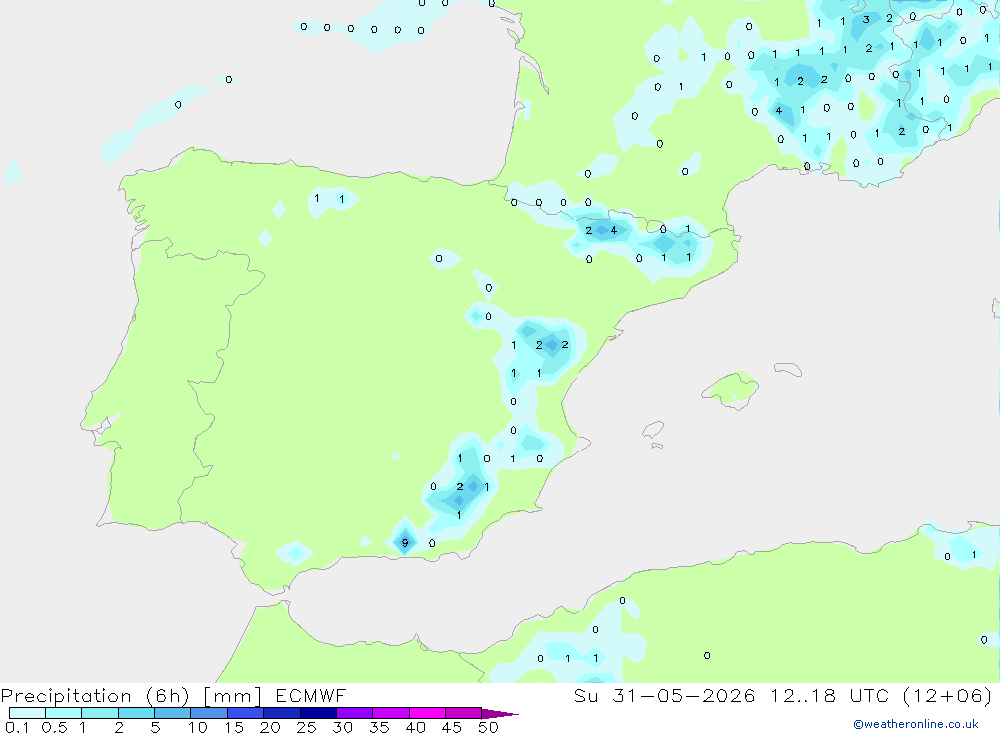Image resolution: width=1000 pixels, height=733 pixels.
Task: Click the legend value '25'
Action: point(307,727)
